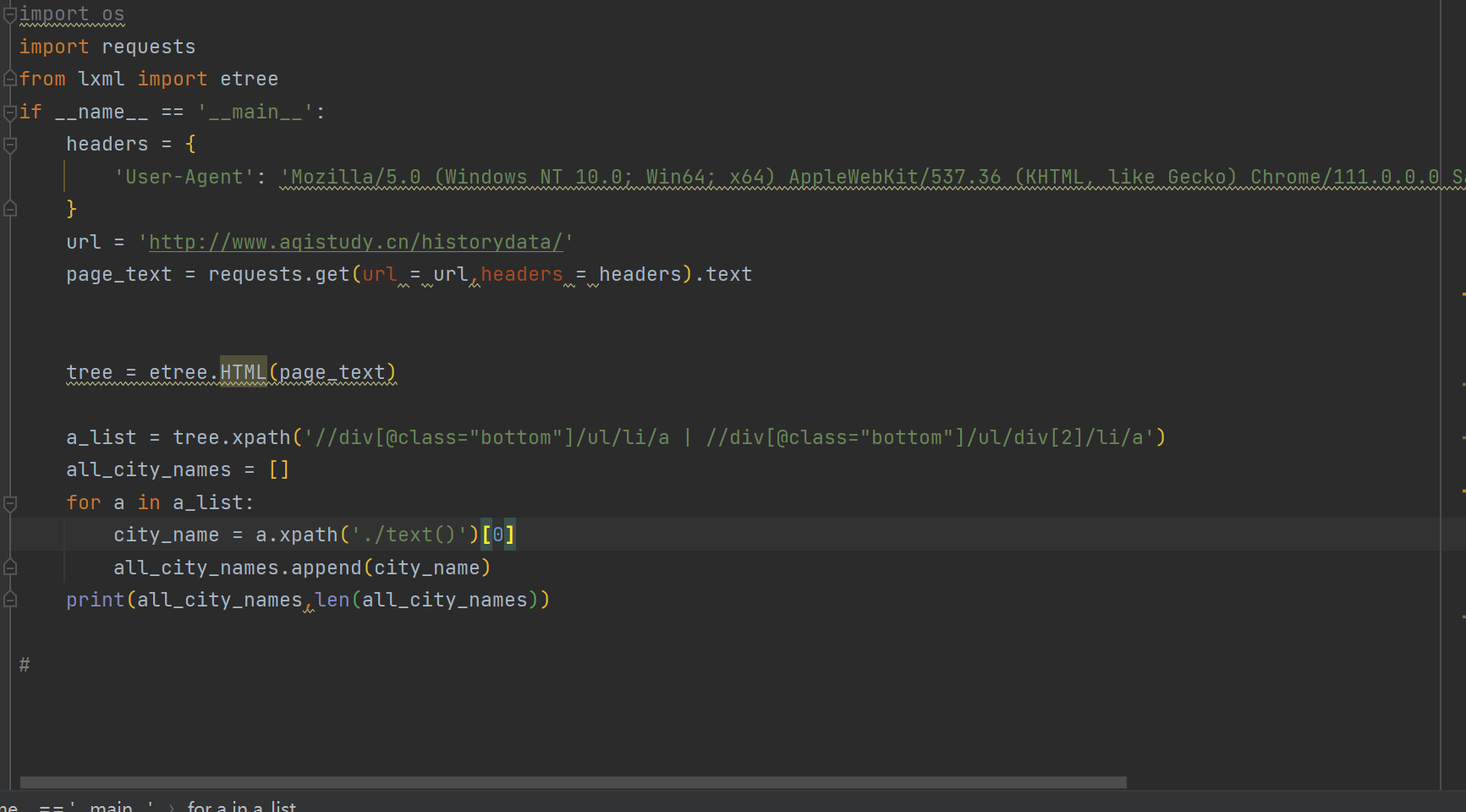Viewport: 1466px width, 812px height.
Task: Click '__name__' in the if statement
Action: 102,112
